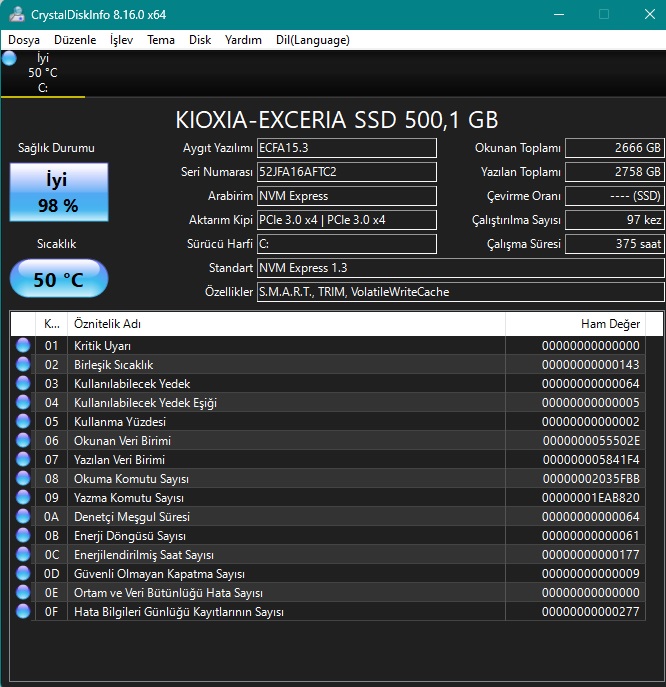Open the İşlev menu
This screenshot has width=666, height=687.
[x=121, y=40]
